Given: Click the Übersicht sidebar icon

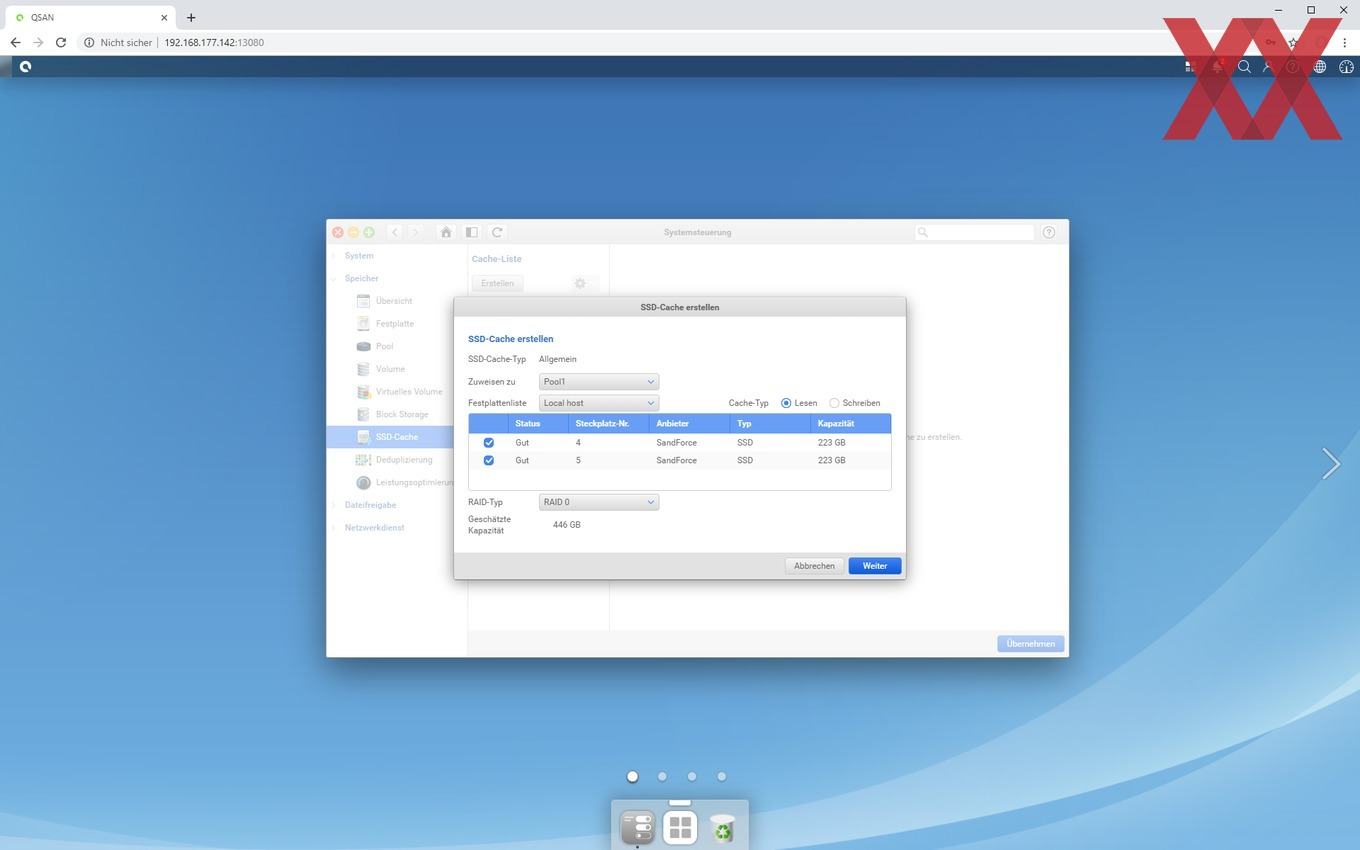Looking at the screenshot, I should coord(363,301).
